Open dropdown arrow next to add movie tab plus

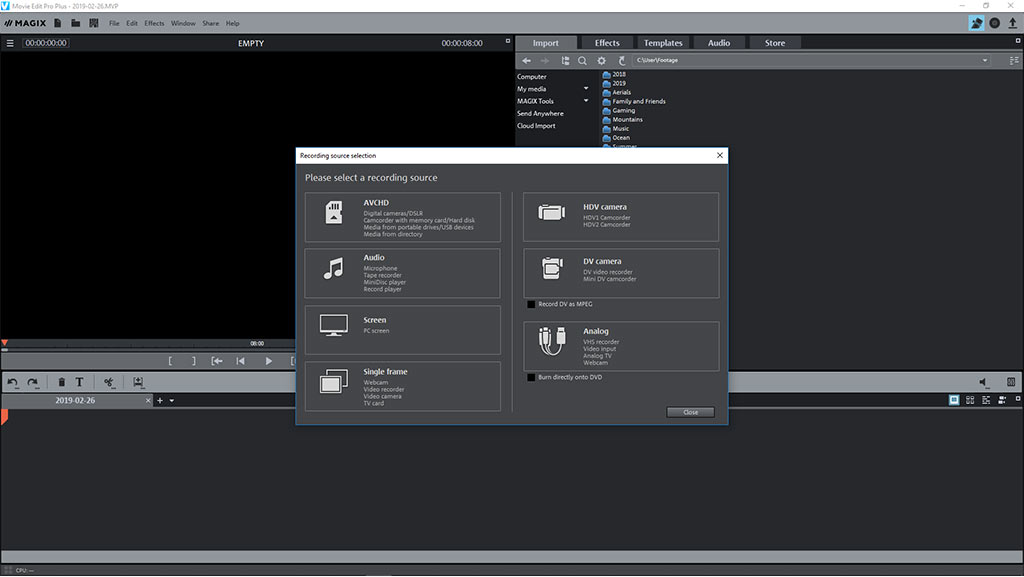point(172,401)
